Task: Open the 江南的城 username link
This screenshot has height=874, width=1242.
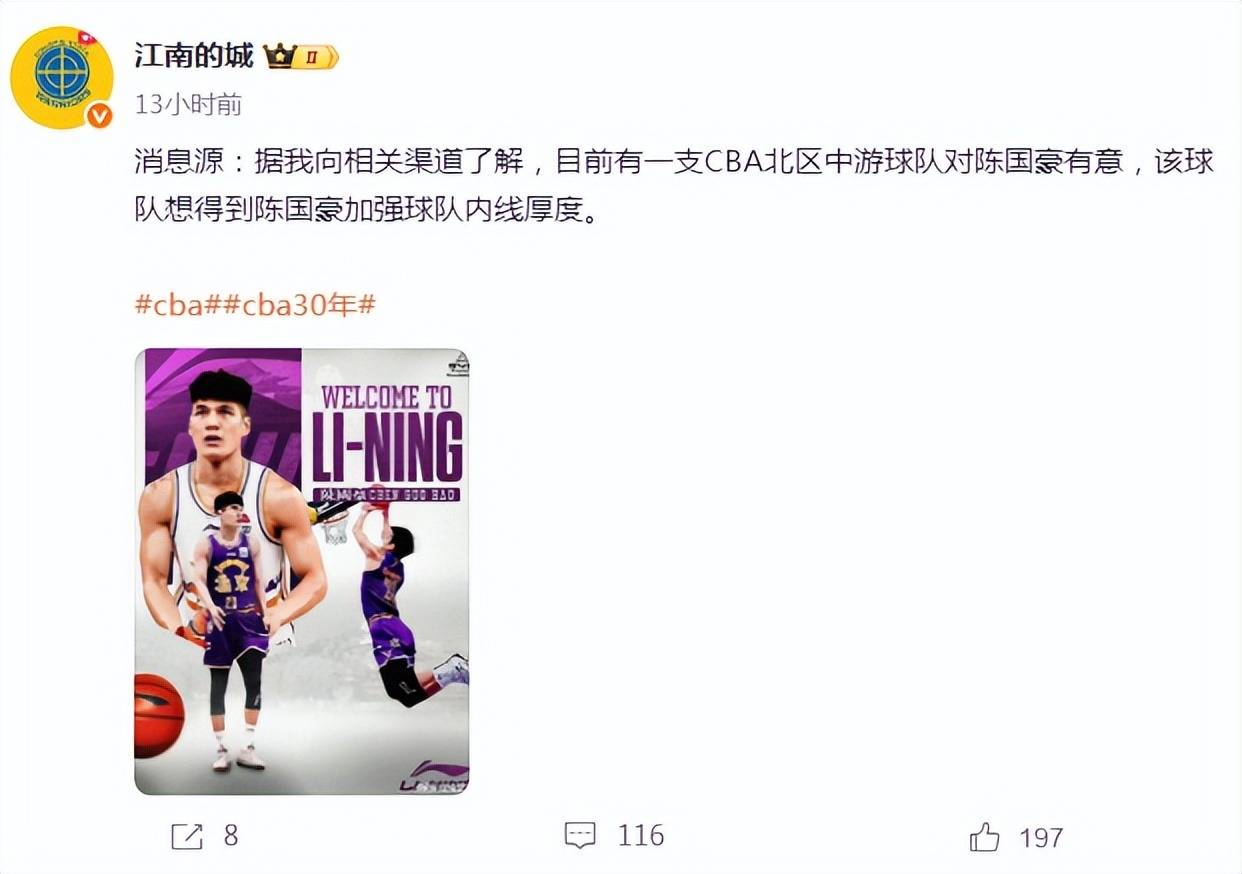Action: [194, 56]
